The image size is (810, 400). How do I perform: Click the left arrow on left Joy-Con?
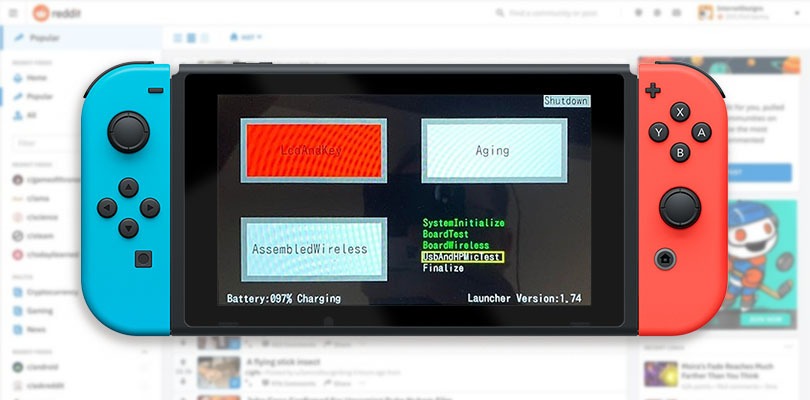click(x=107, y=208)
